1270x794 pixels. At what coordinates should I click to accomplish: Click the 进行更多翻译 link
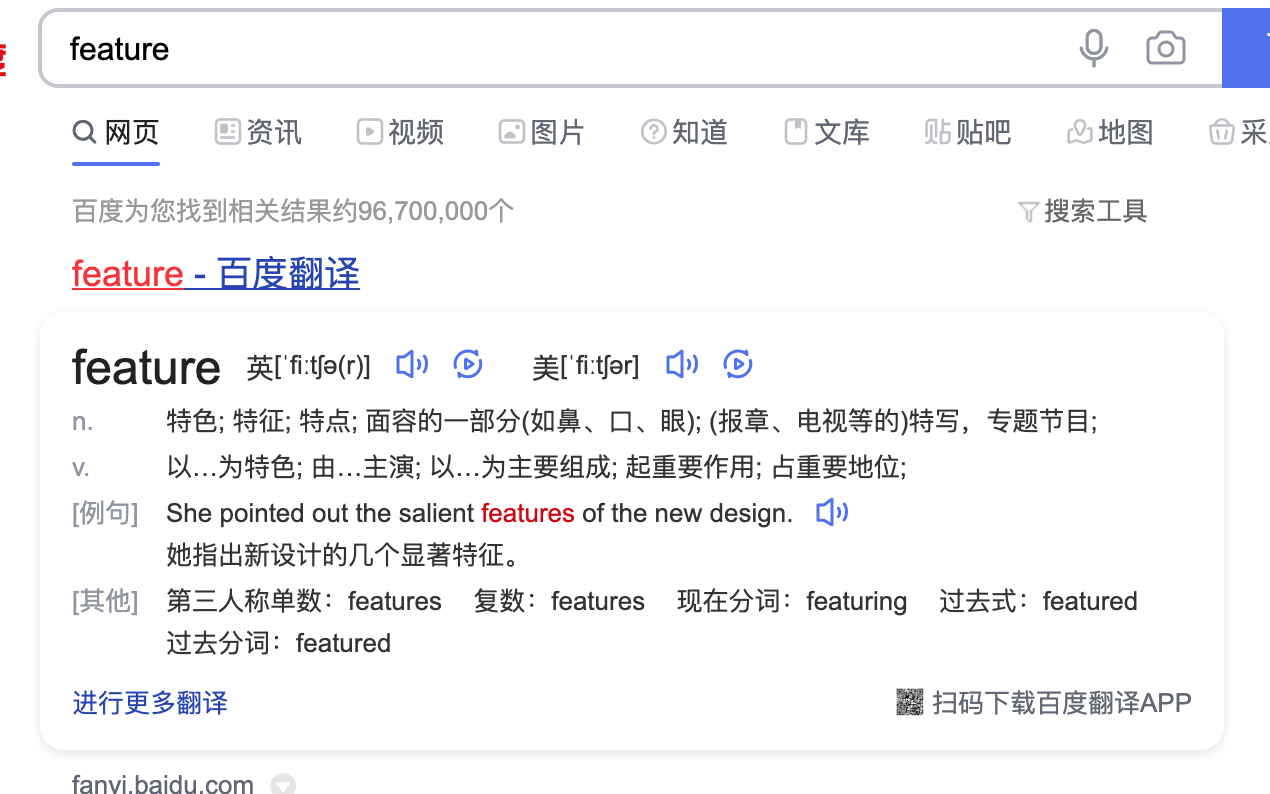tap(150, 703)
